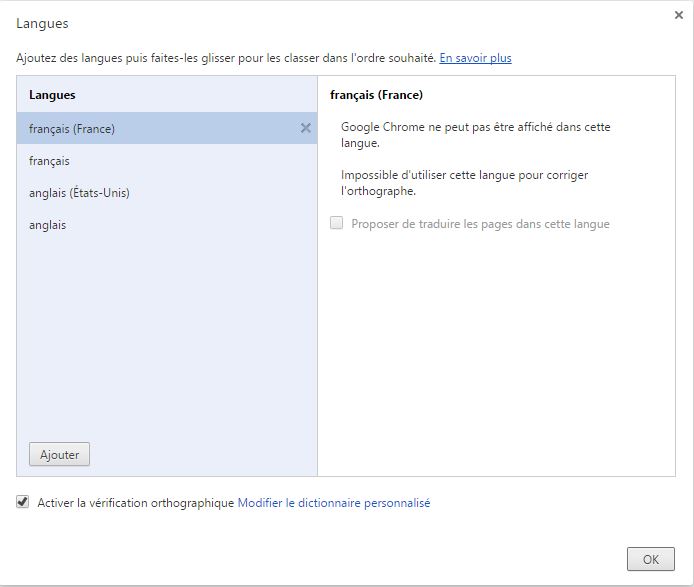Screen dimensions: 694x587
Task: Click the 'Google Chrome ne peut pas être affiché' message
Action: pos(475,135)
